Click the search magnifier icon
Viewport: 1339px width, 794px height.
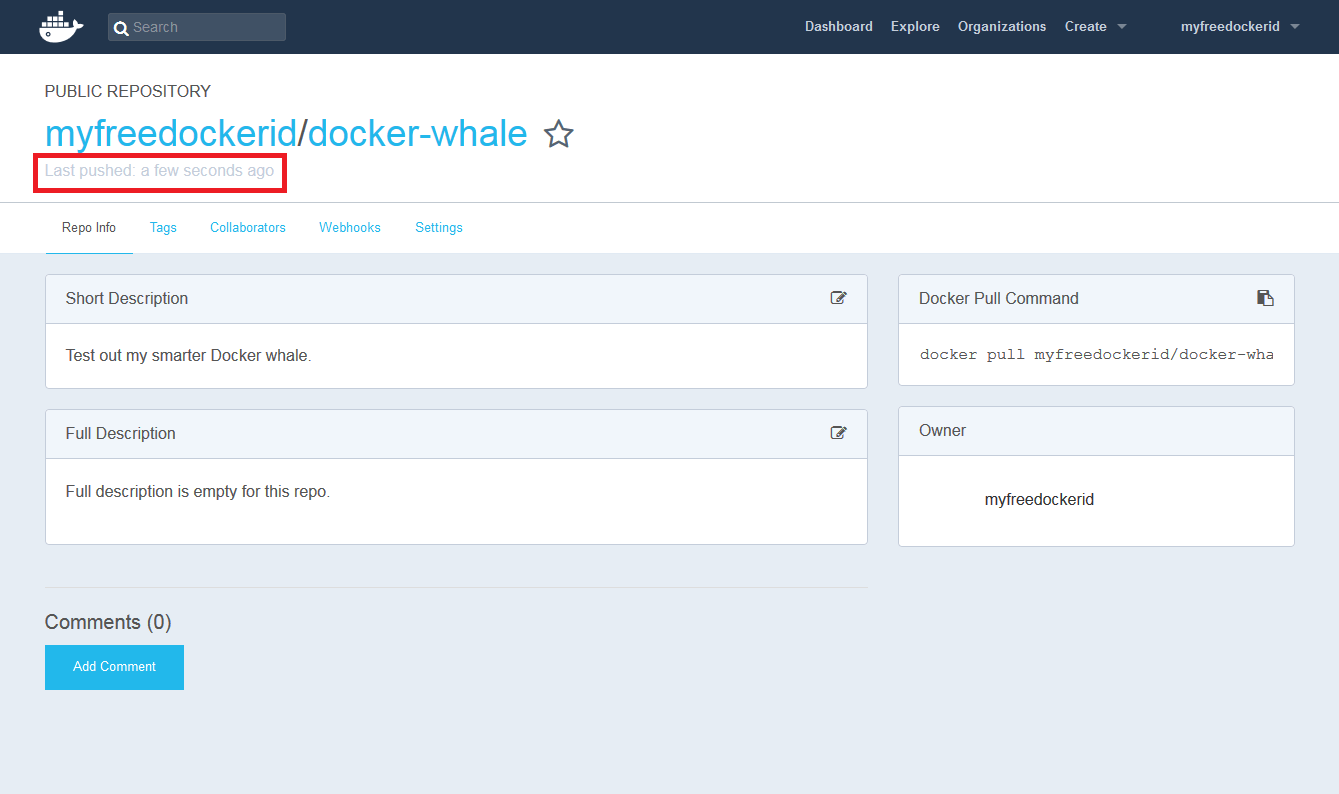pyautogui.click(x=121, y=28)
